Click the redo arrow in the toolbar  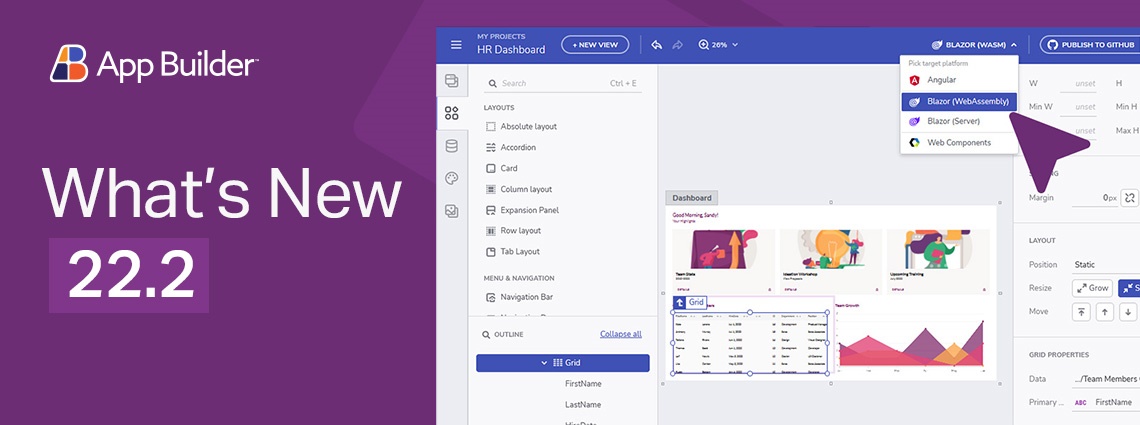coord(678,45)
